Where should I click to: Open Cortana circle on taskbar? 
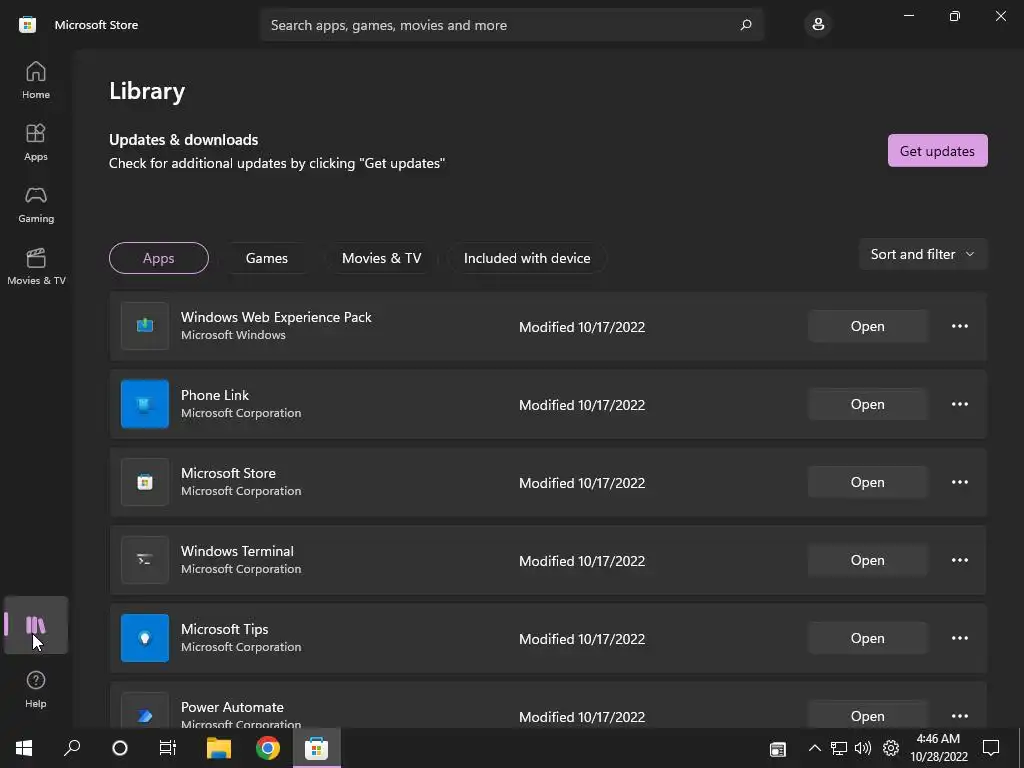coord(120,748)
